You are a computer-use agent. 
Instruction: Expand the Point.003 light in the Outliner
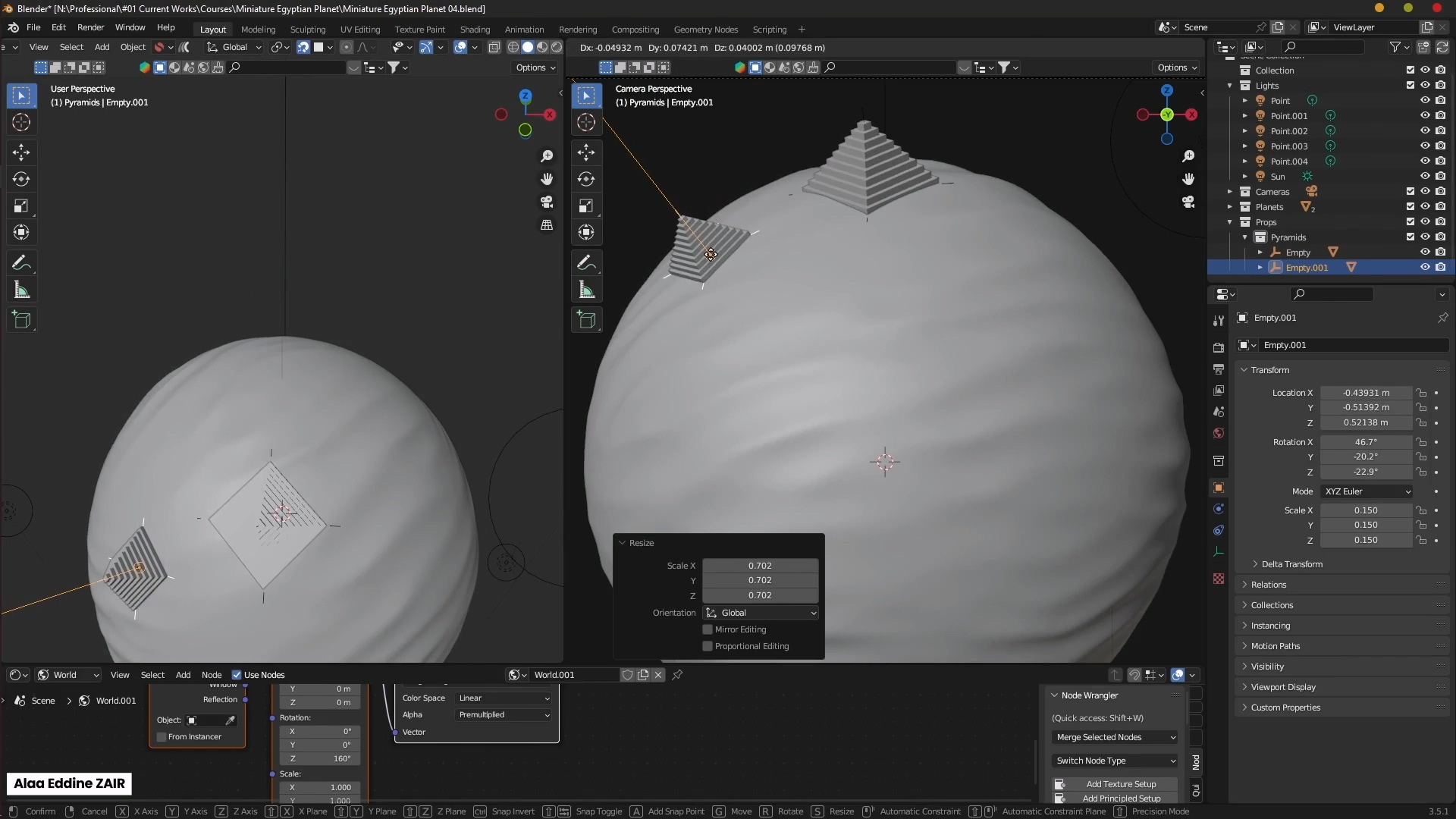click(1246, 146)
